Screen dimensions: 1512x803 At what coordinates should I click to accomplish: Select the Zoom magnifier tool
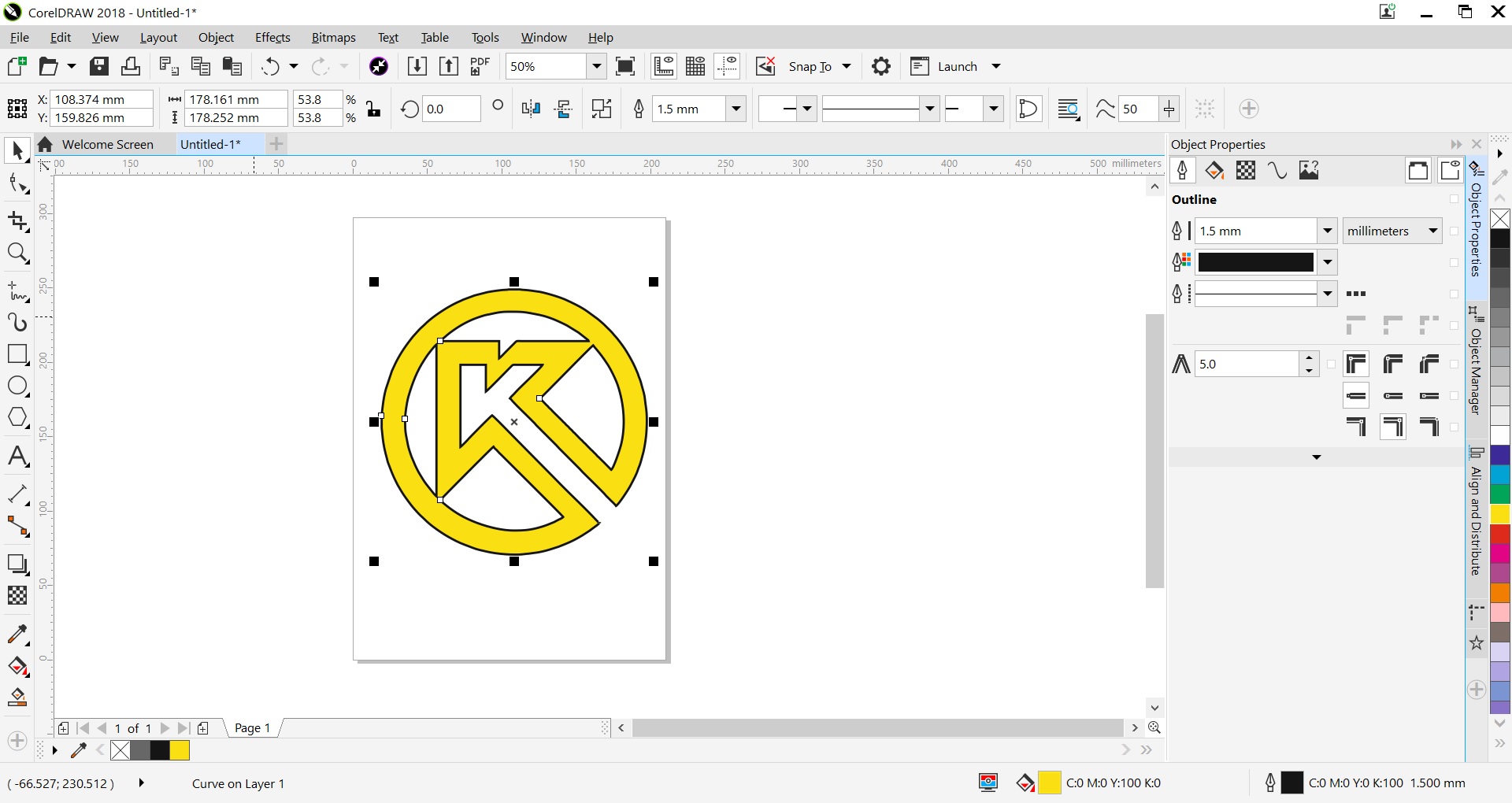tap(17, 253)
